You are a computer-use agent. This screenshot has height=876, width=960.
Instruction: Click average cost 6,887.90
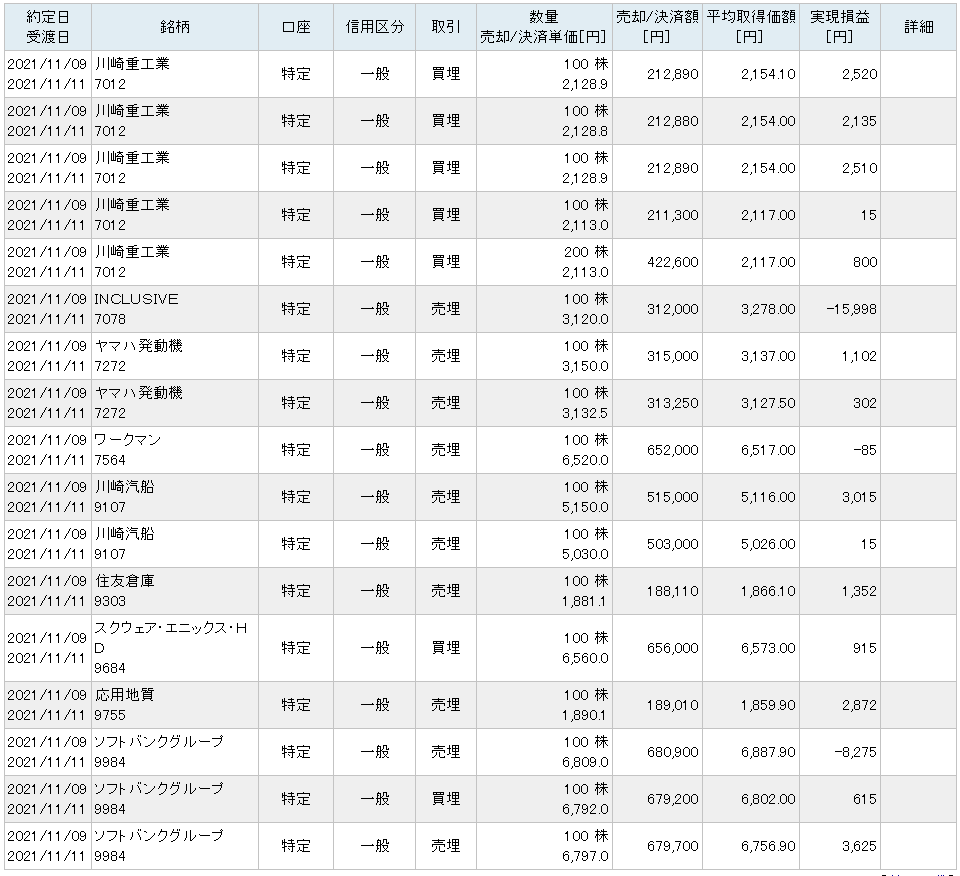pyautogui.click(x=768, y=752)
